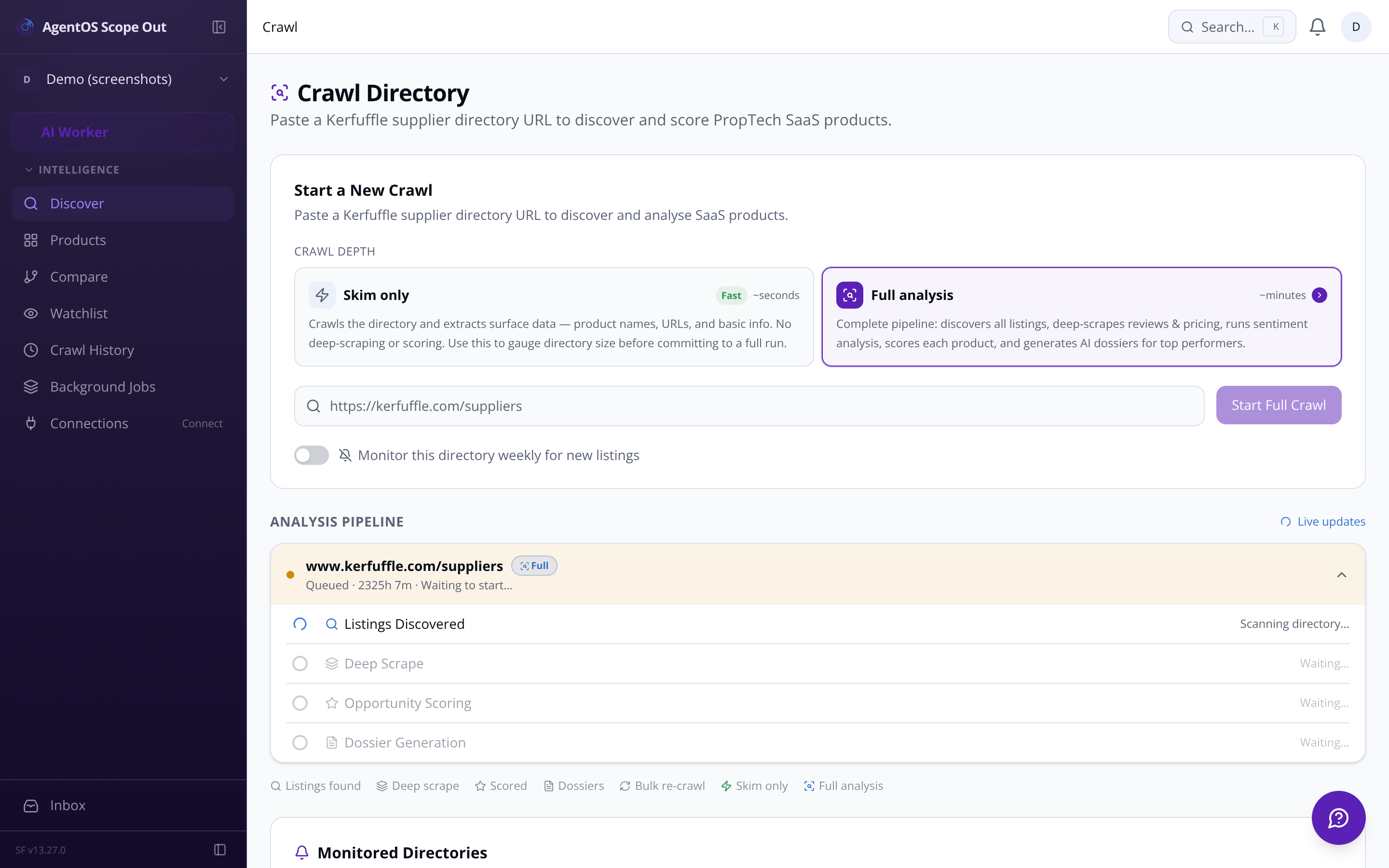Click the Deep Scrape layers icon
The width and height of the screenshot is (1389, 868).
pyautogui.click(x=332, y=664)
